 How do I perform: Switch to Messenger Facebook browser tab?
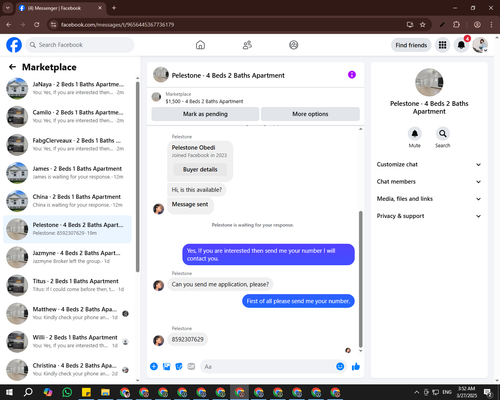coord(61,8)
